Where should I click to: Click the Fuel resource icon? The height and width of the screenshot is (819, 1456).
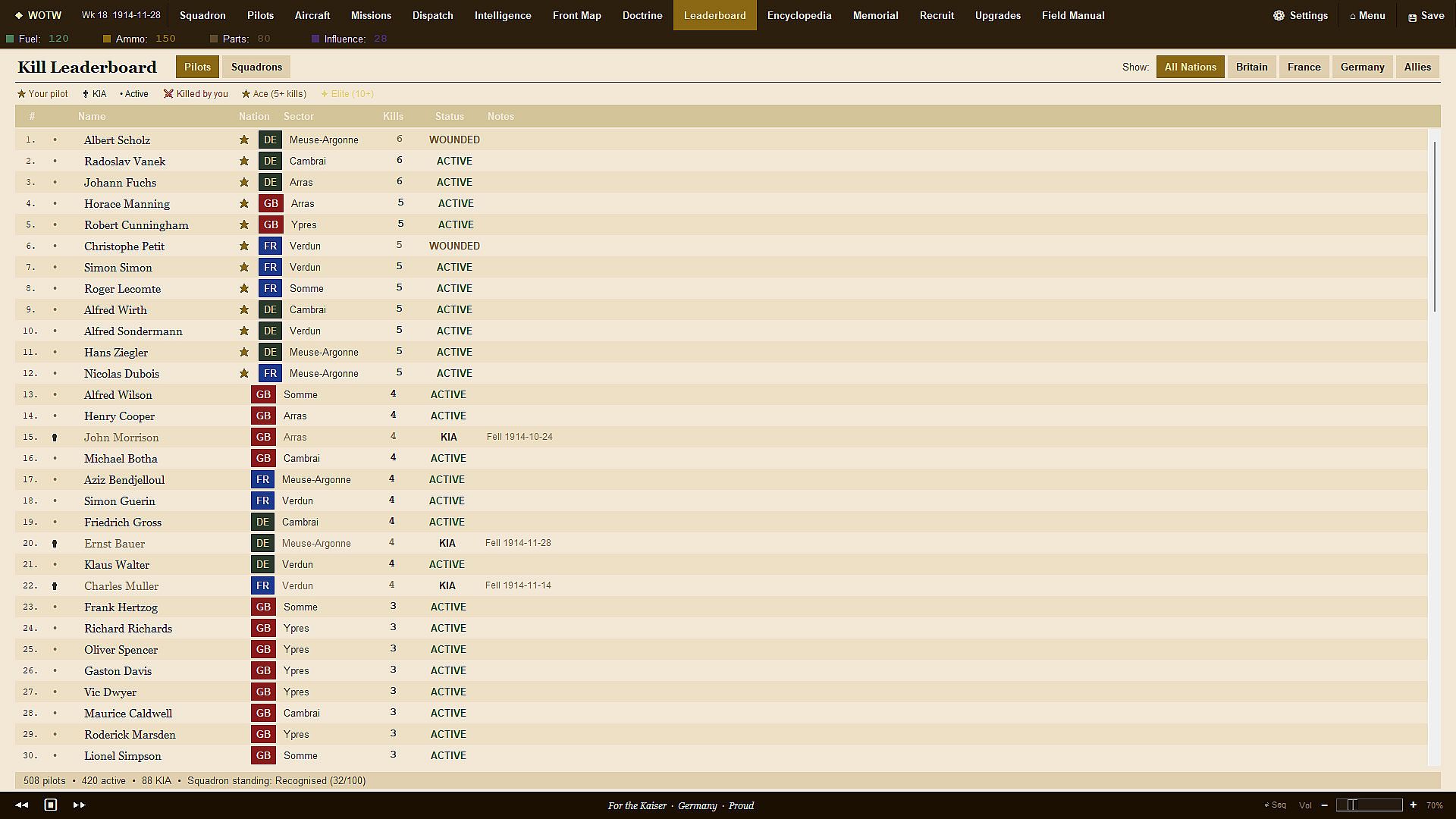click(x=10, y=39)
